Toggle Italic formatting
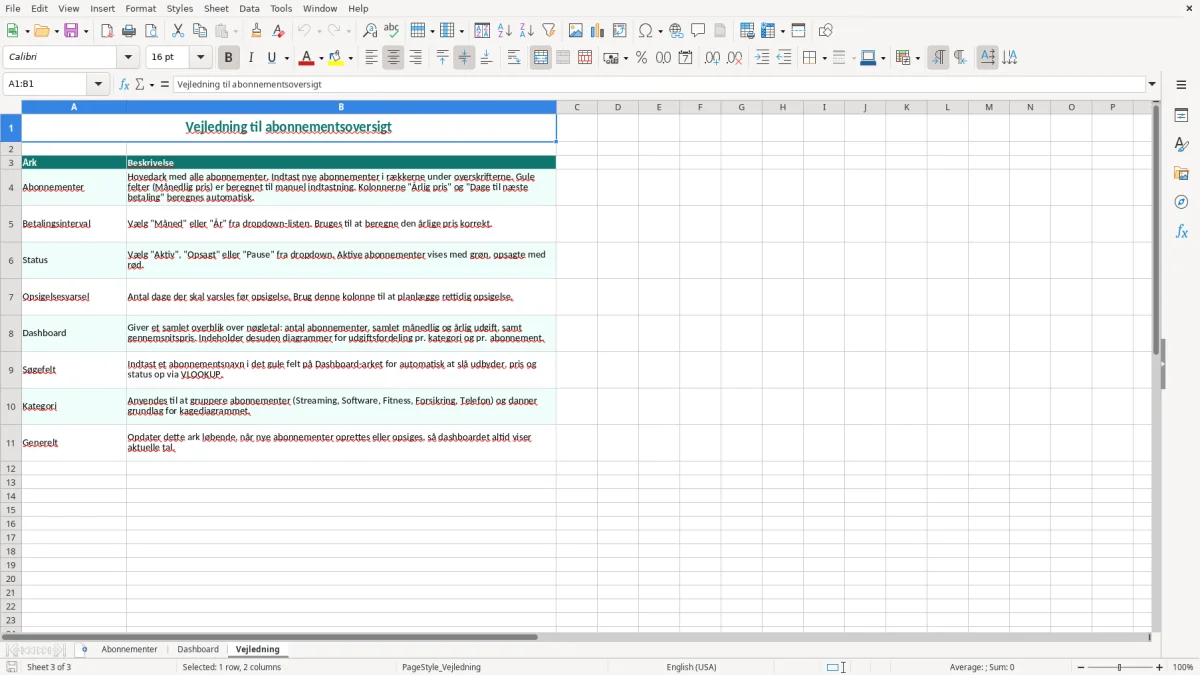The height and width of the screenshot is (675, 1200). tap(250, 58)
